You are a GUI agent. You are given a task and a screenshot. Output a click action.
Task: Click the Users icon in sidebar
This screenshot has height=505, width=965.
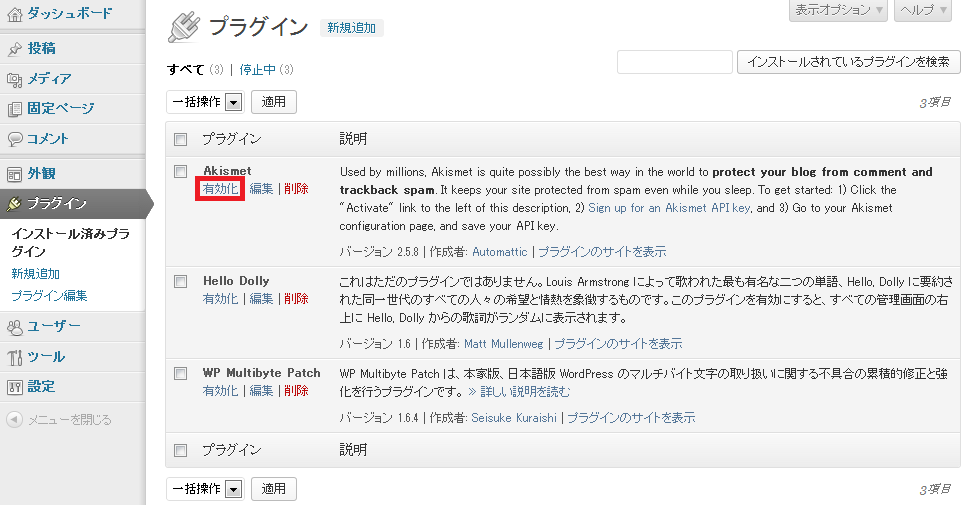click(15, 326)
